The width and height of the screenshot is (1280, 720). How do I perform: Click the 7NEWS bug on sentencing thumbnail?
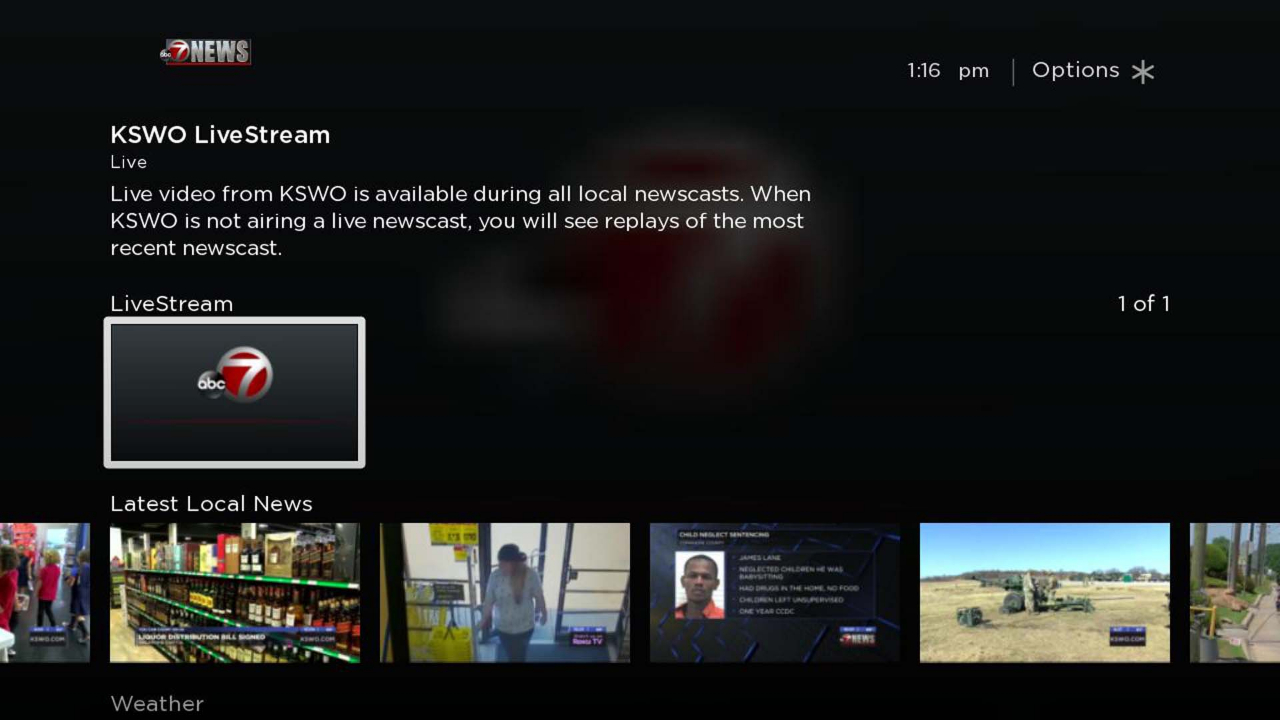858,640
